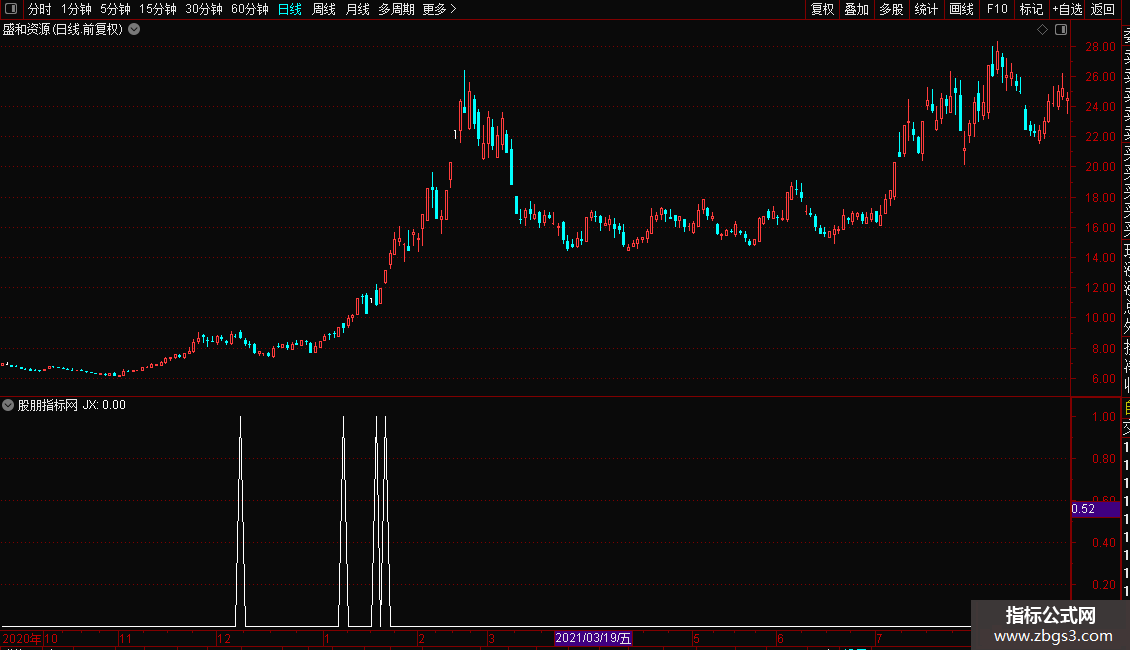The image size is (1130, 650).
Task: Click the 11 month marker on time axis
Action: coord(125,638)
